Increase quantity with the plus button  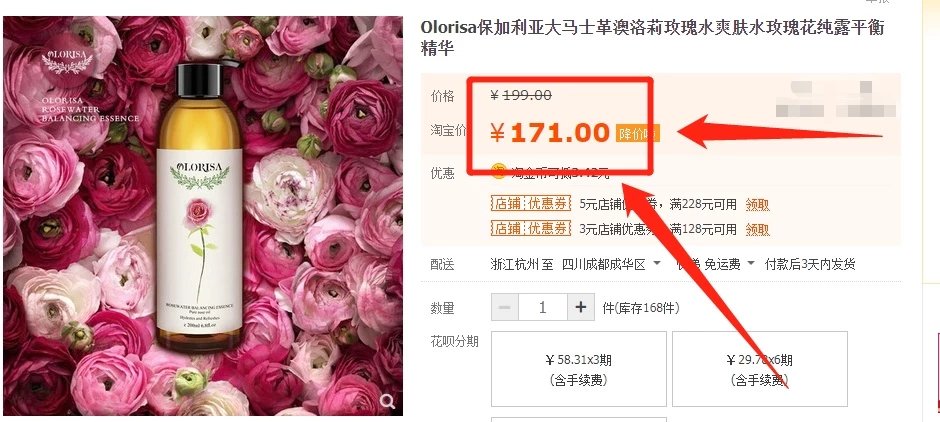click(x=580, y=307)
